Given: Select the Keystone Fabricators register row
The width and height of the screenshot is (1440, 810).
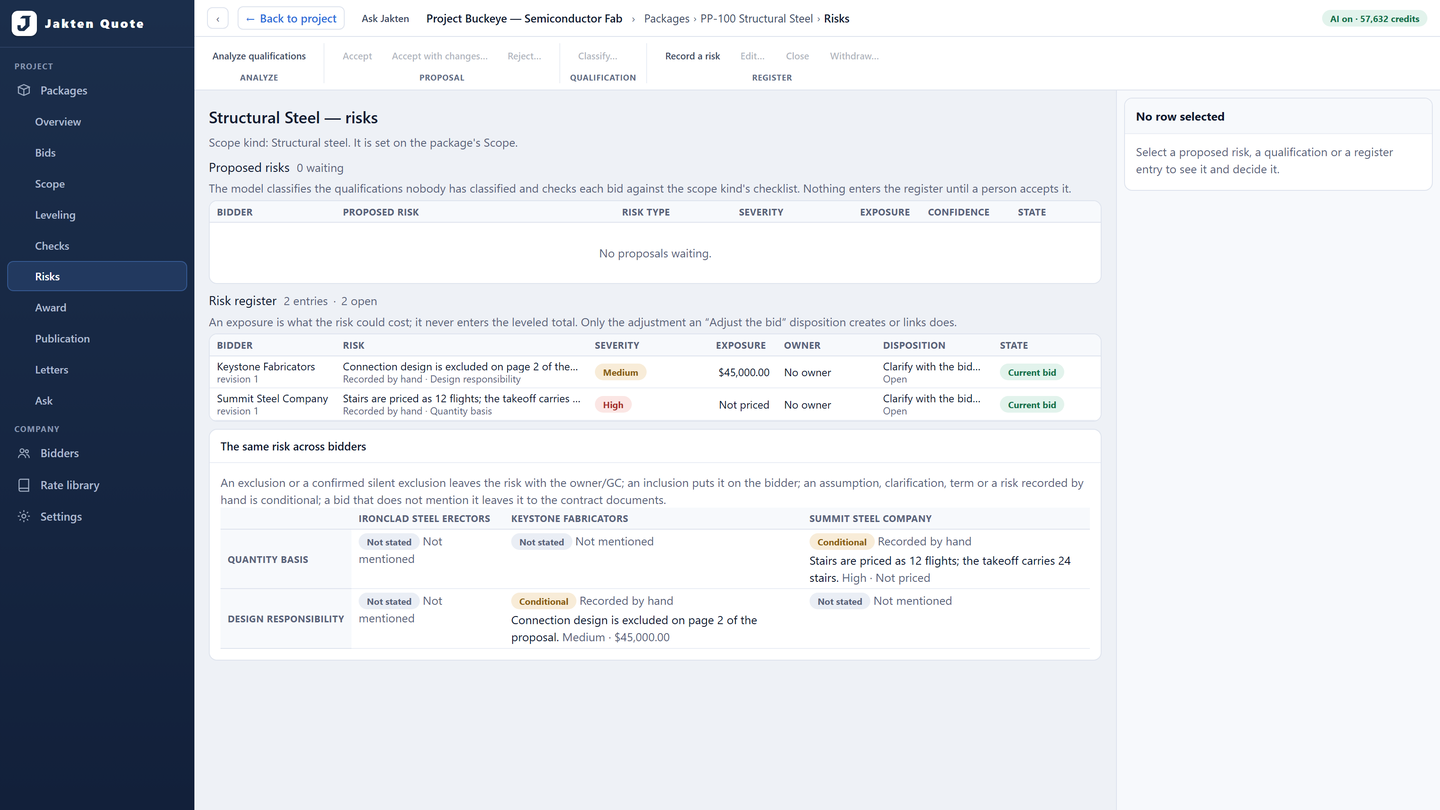Looking at the screenshot, I should (655, 372).
